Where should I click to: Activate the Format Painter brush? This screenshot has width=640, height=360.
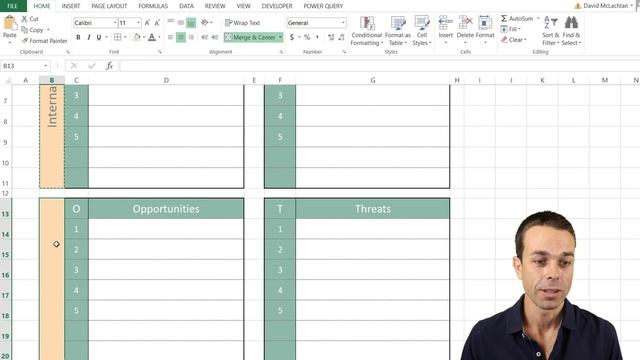pyautogui.click(x=44, y=41)
